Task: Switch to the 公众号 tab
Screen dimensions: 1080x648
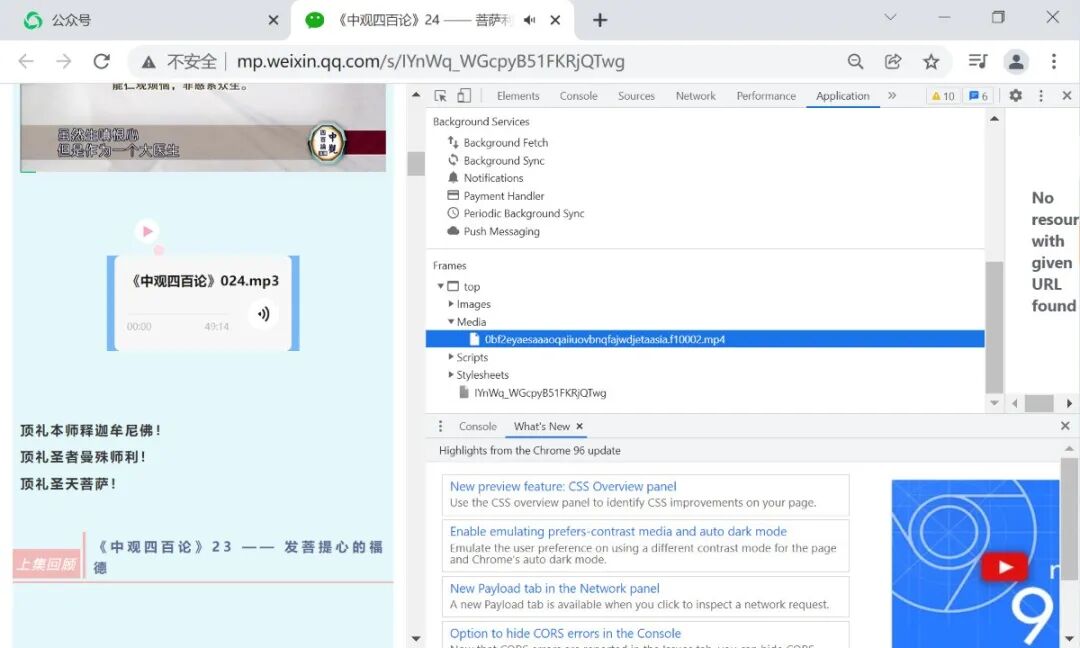Action: (x=147, y=20)
